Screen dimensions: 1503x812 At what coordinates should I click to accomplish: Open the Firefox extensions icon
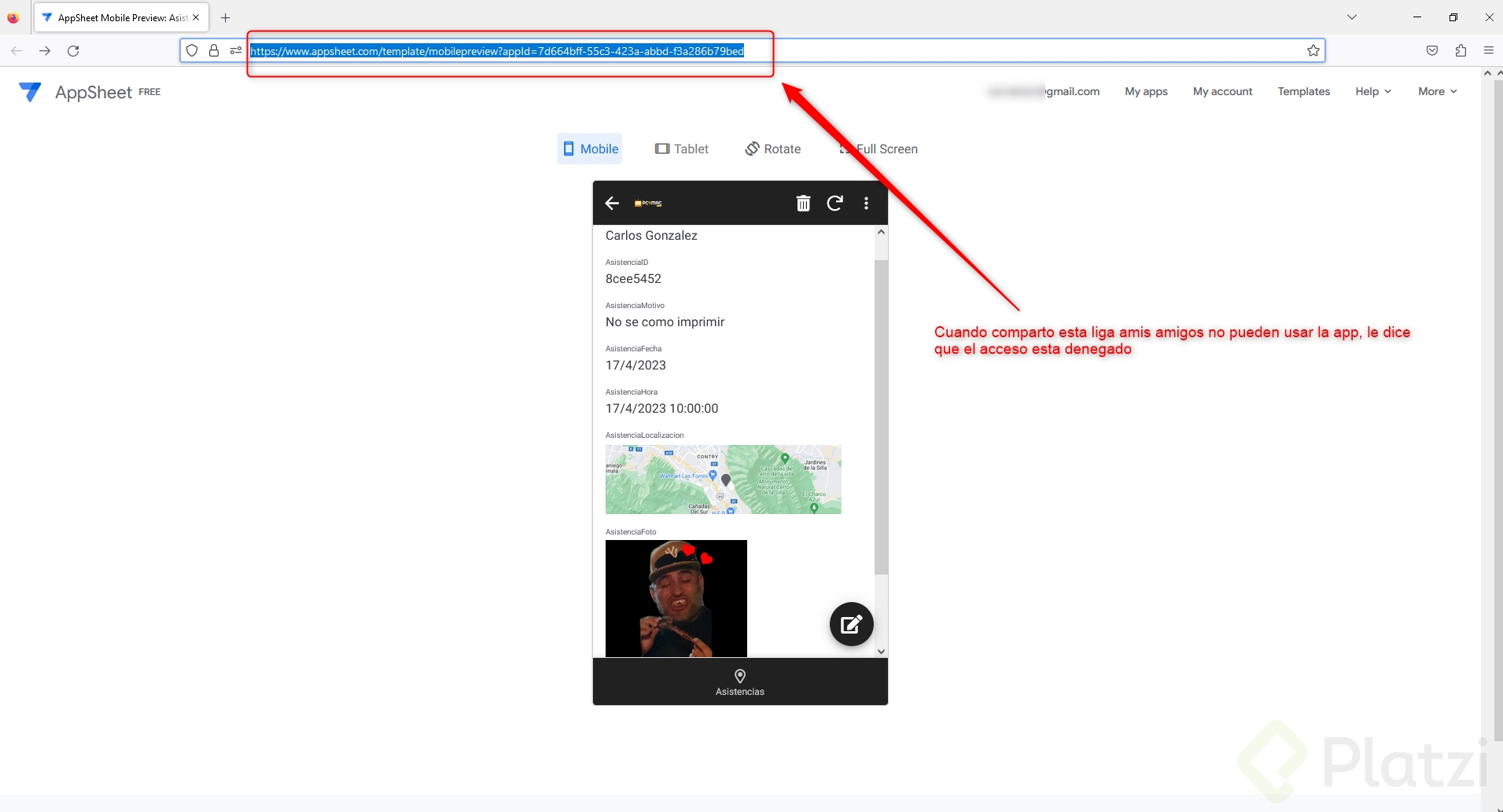click(x=1461, y=51)
